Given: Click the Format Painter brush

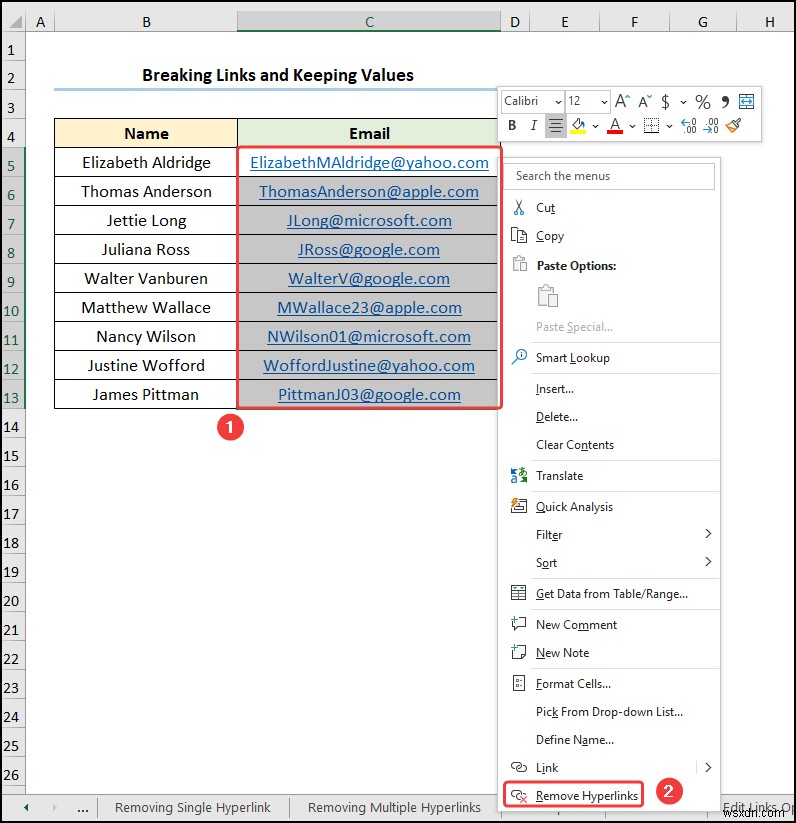Looking at the screenshot, I should click(734, 125).
